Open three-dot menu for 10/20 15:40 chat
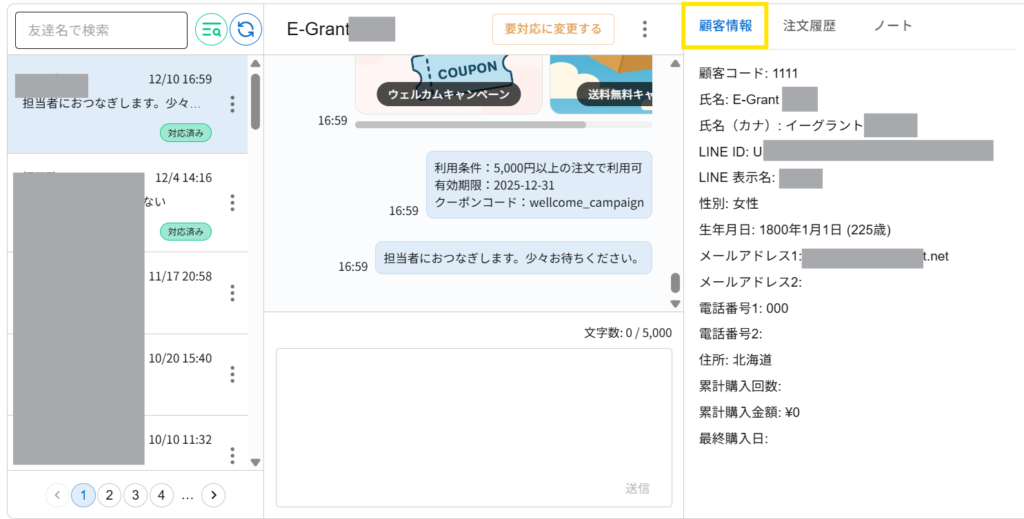 tap(233, 374)
